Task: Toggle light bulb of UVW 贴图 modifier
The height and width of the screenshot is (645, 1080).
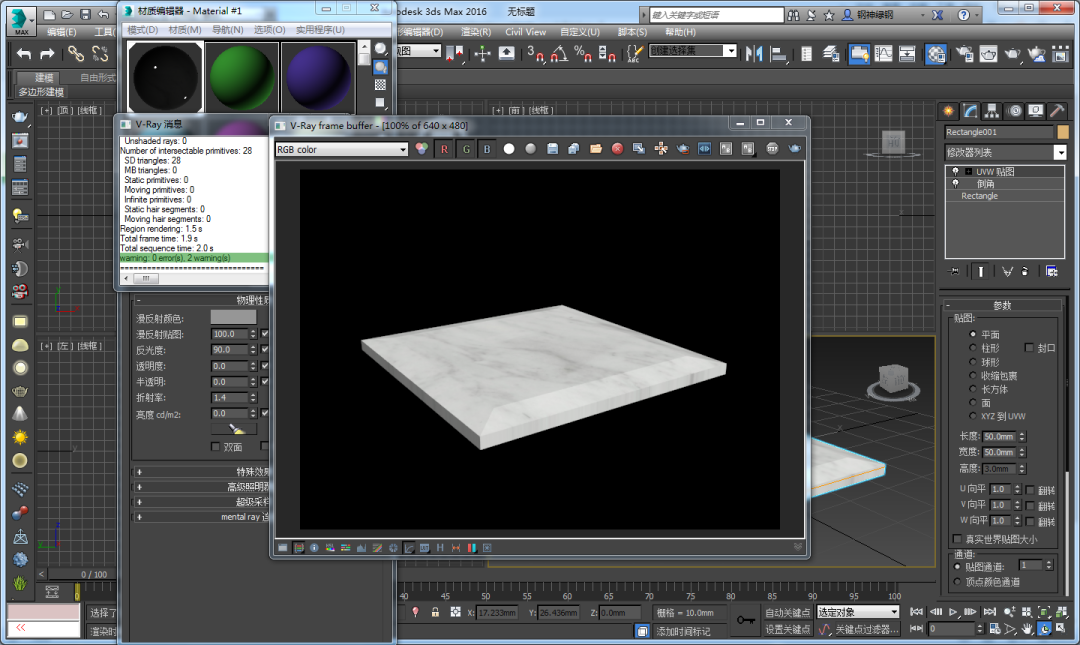Action: 955,171
